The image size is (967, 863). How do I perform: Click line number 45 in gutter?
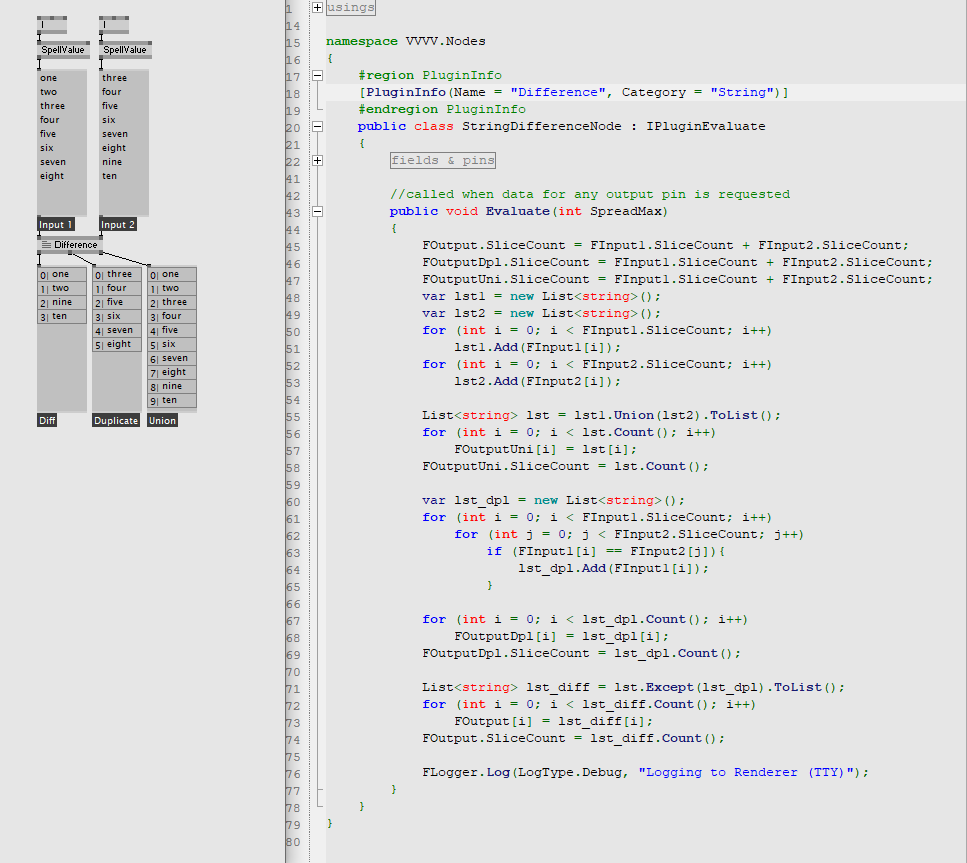point(293,247)
